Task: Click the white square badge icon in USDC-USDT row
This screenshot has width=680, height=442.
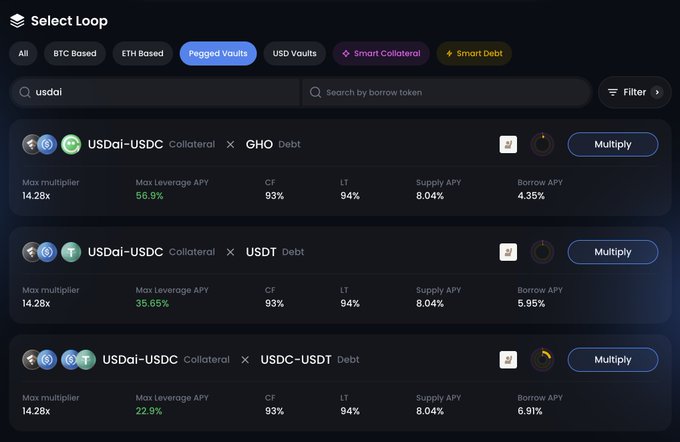Action: point(508,360)
